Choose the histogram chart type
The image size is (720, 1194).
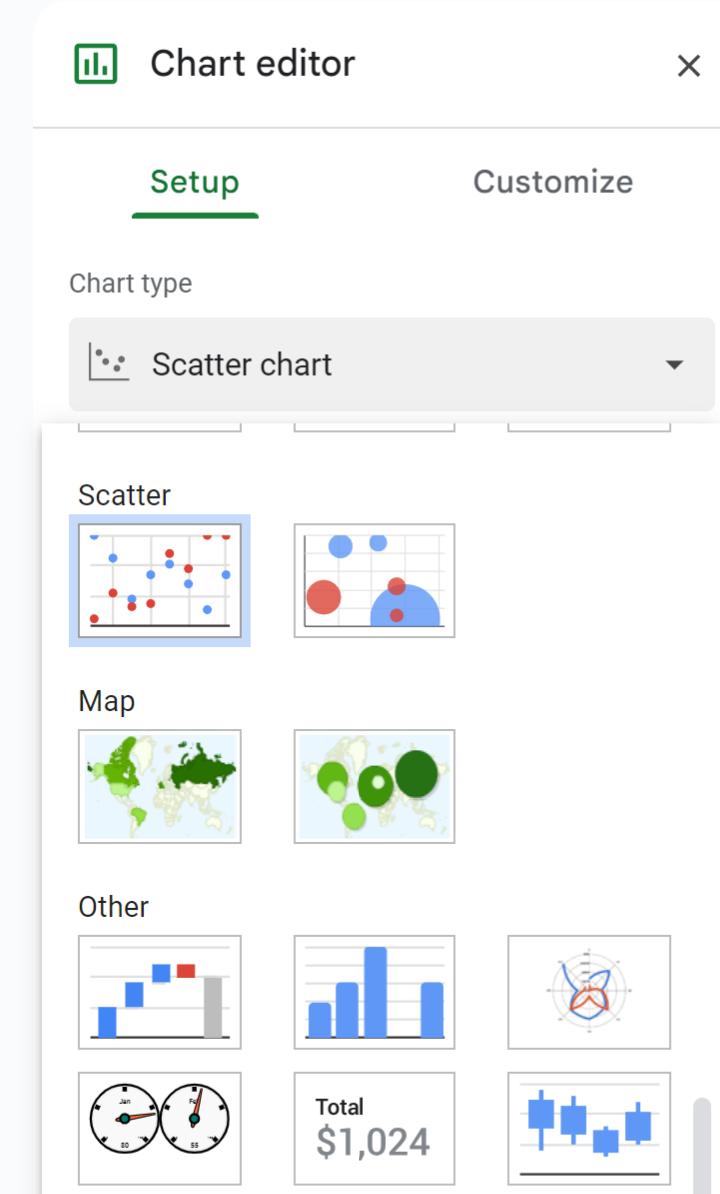374,992
